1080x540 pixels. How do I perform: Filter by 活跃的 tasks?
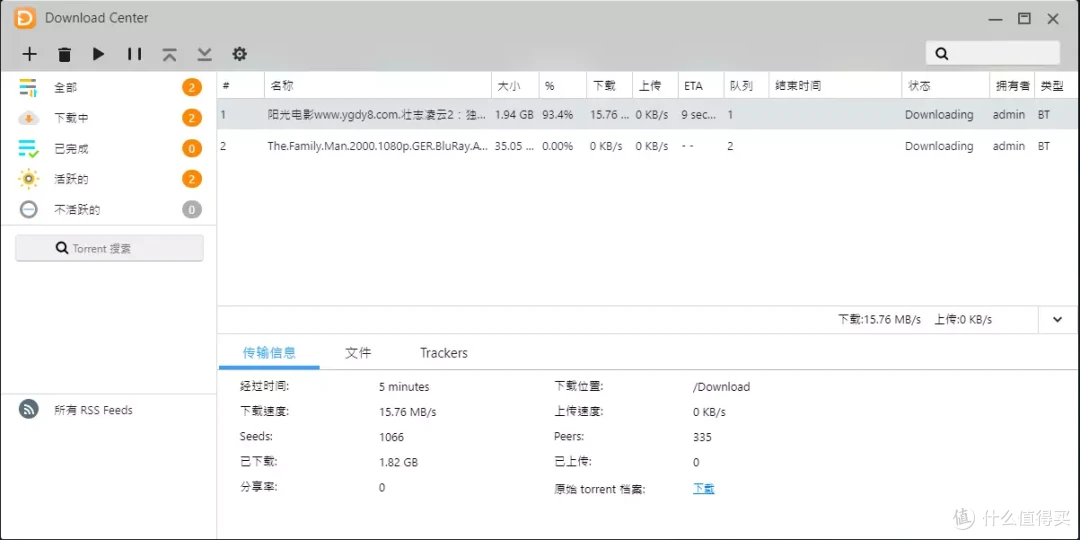click(108, 179)
